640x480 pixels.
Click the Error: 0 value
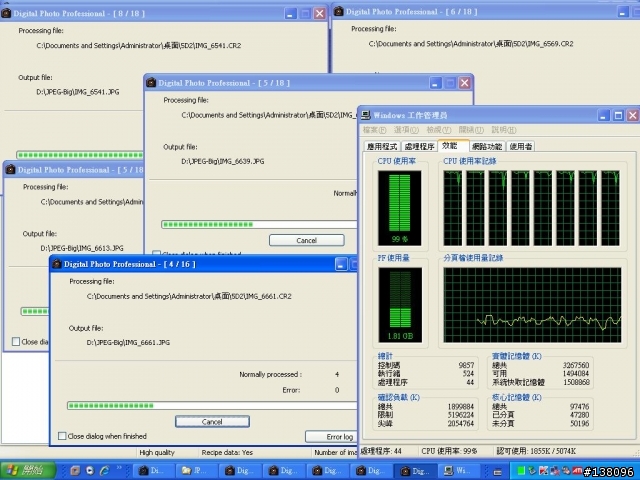tap(337, 390)
